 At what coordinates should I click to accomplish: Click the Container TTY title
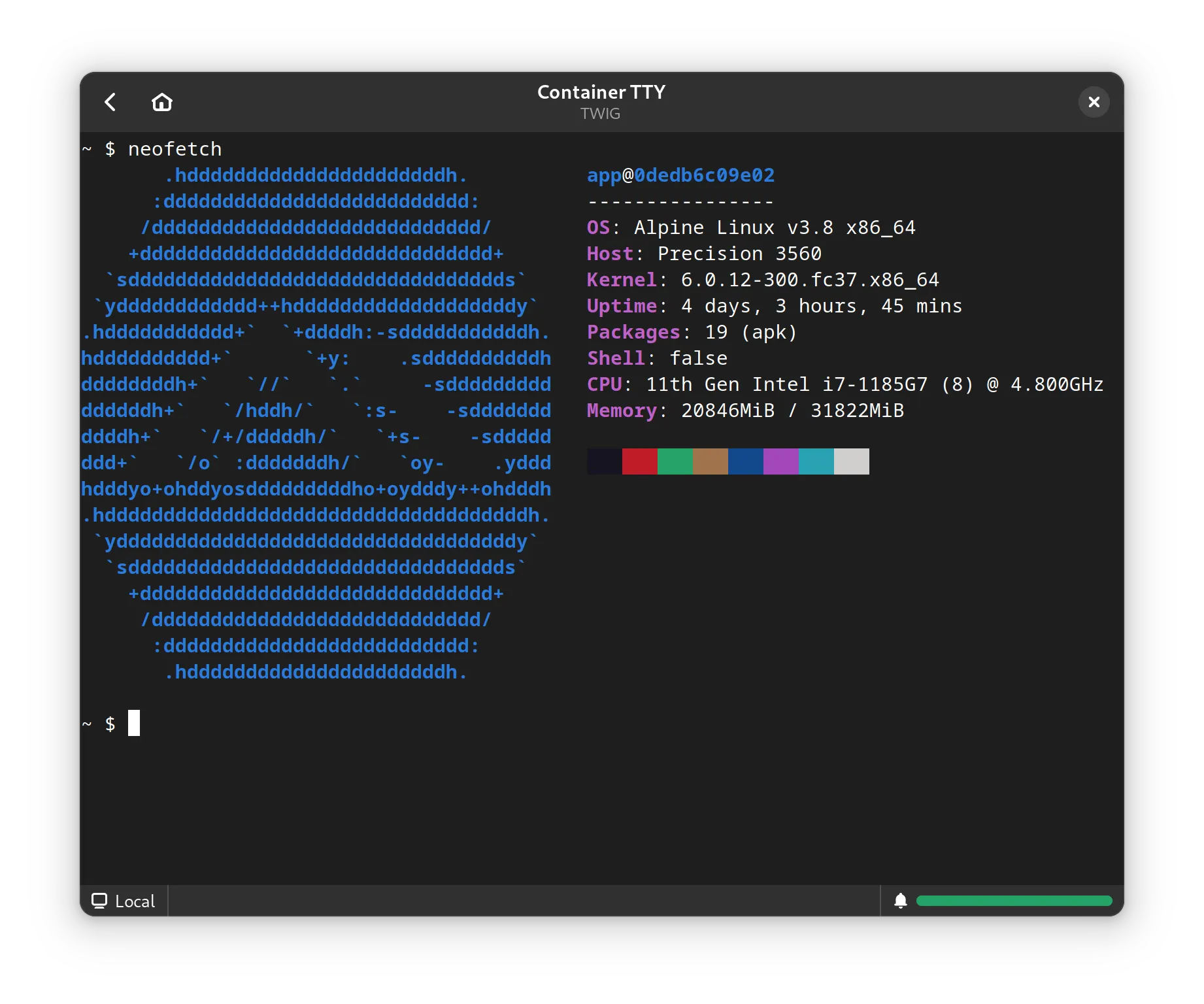[601, 92]
